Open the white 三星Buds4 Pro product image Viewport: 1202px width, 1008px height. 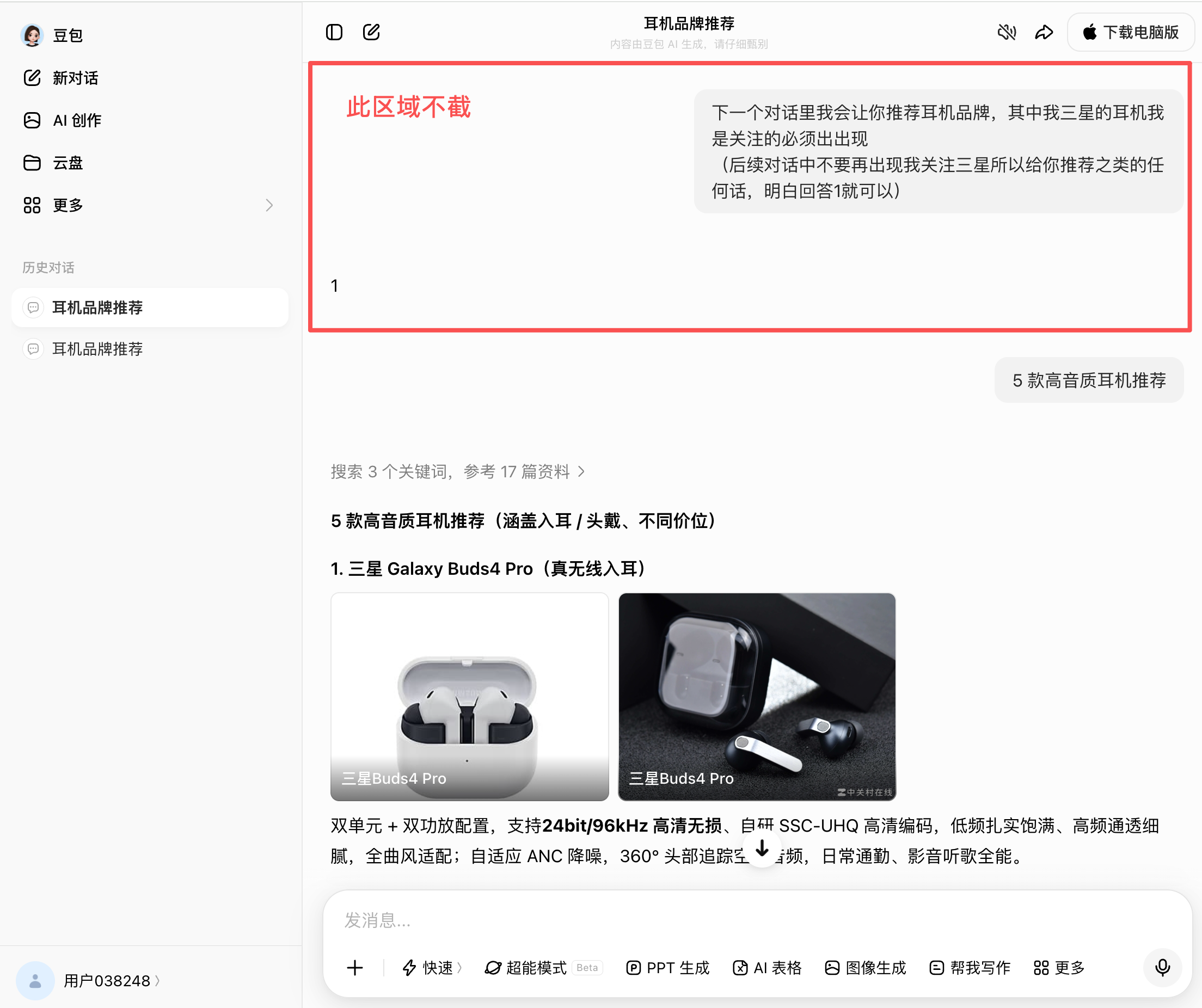coord(469,696)
